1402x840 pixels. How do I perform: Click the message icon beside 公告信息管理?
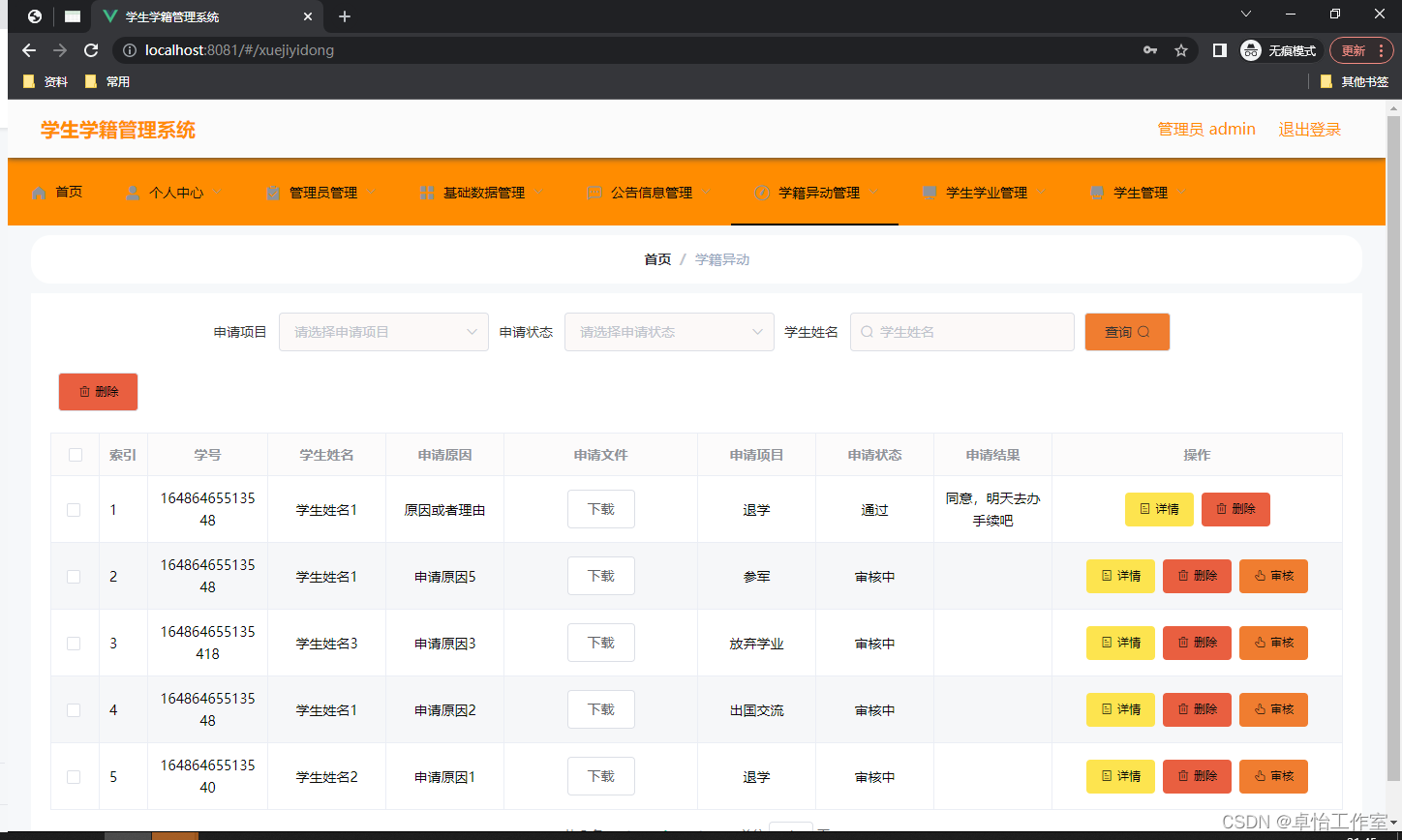(594, 193)
